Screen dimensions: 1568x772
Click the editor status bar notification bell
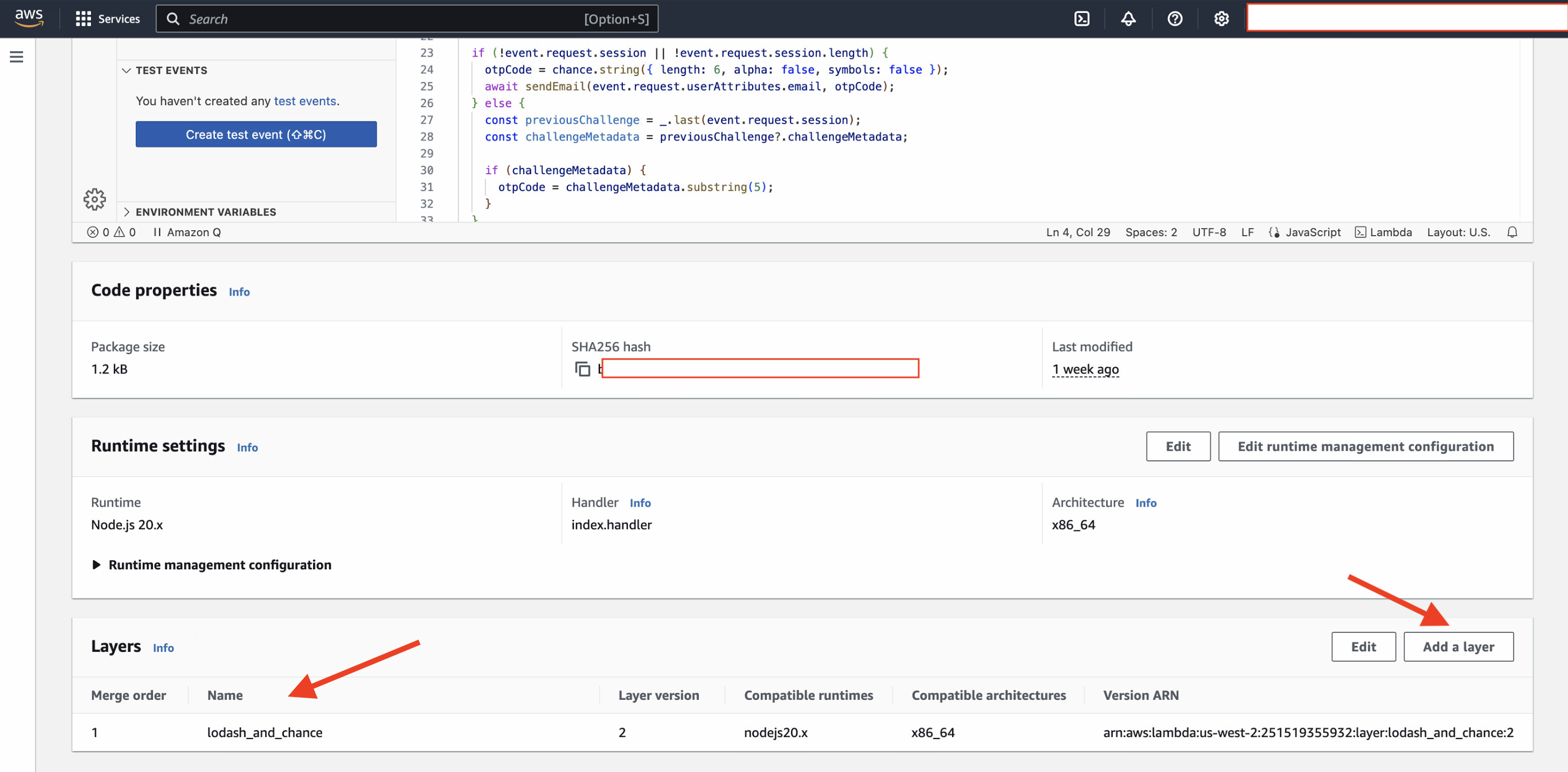pyautogui.click(x=1512, y=232)
